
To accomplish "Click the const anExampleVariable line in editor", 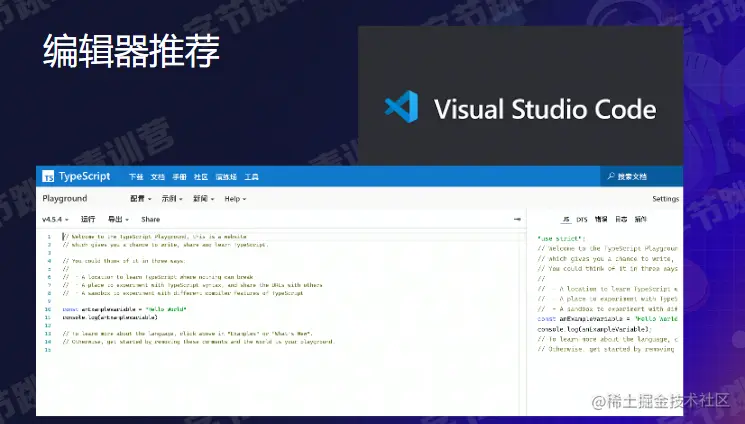I will tap(124, 309).
